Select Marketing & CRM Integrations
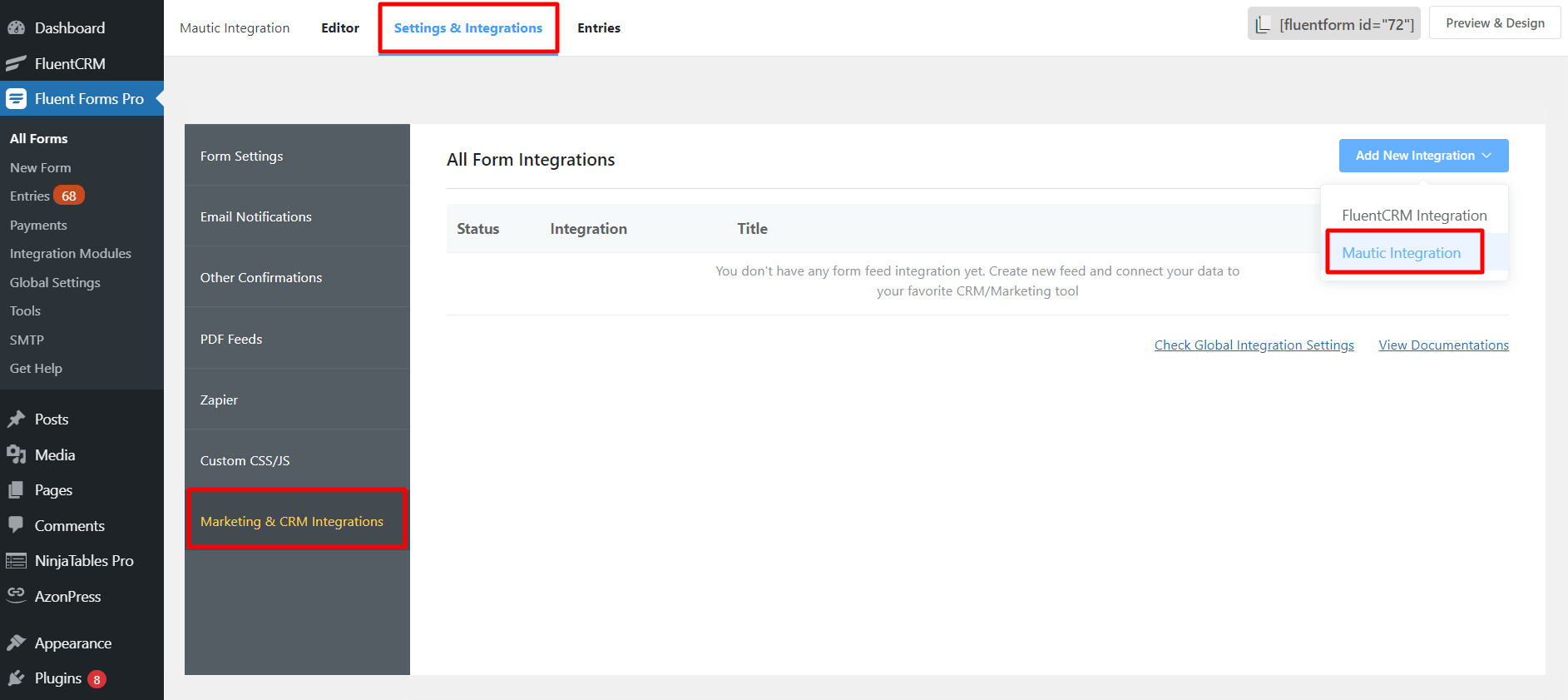 tap(297, 521)
